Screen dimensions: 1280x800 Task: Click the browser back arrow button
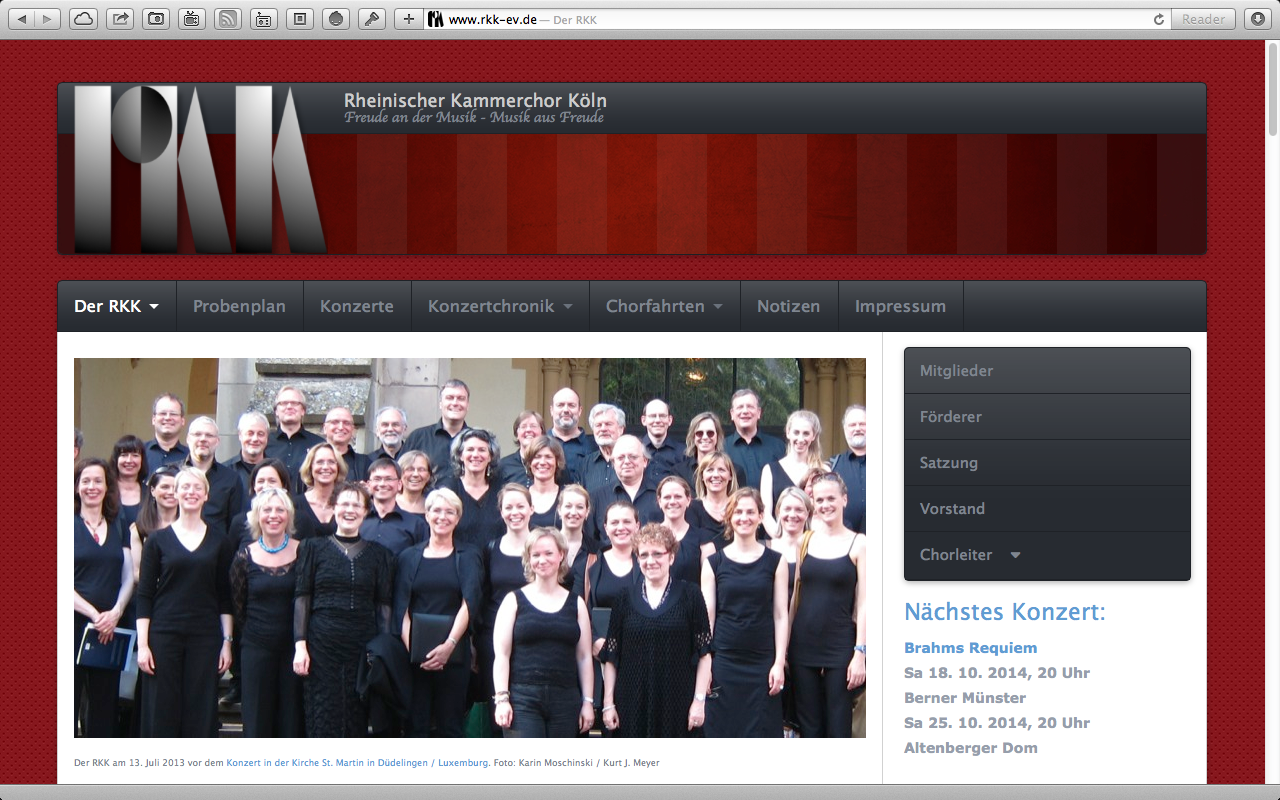tap(23, 19)
